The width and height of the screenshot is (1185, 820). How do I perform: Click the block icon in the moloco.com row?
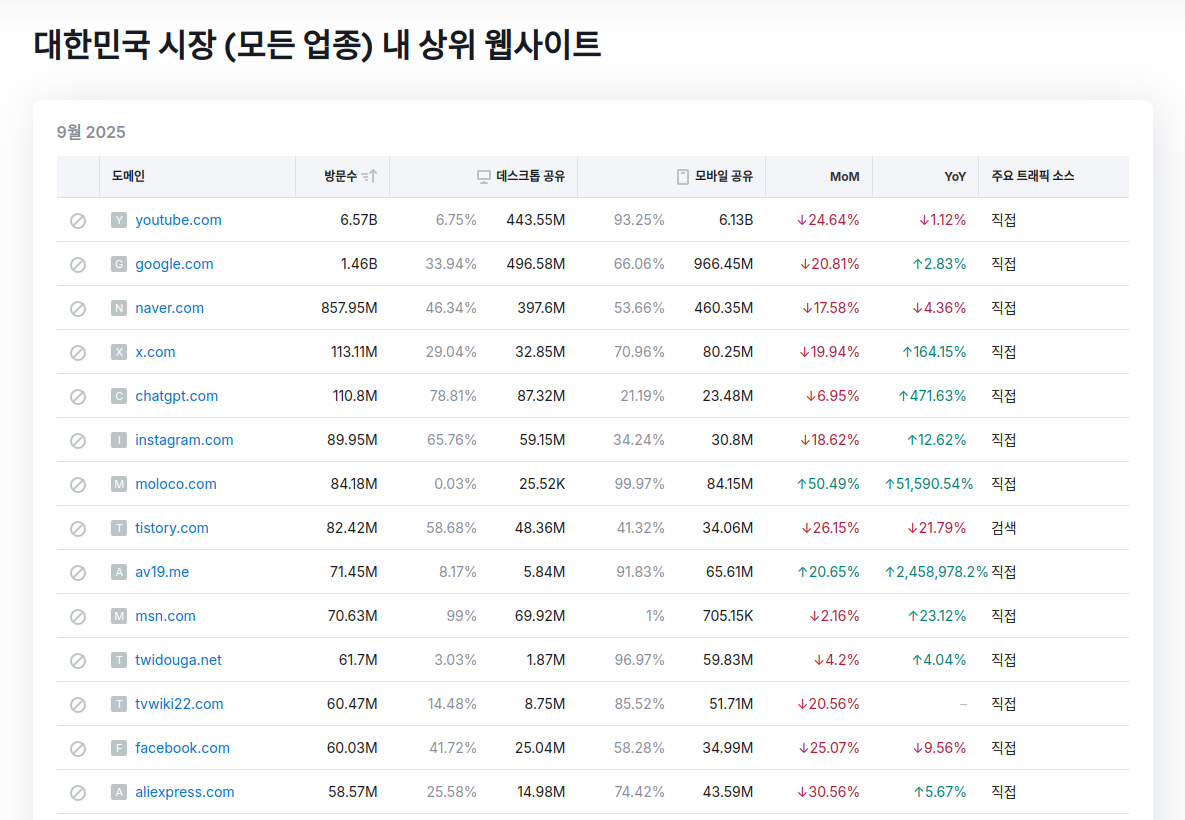point(78,484)
